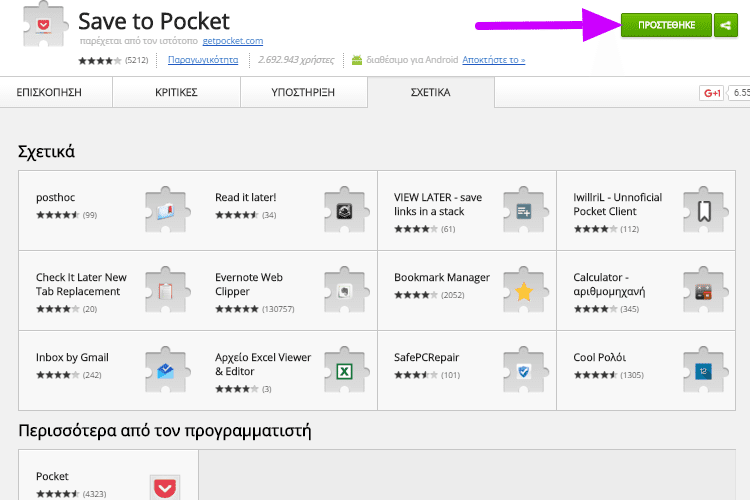Click the Bookmark Manager star icon
This screenshot has width=750, height=500.
click(x=524, y=290)
